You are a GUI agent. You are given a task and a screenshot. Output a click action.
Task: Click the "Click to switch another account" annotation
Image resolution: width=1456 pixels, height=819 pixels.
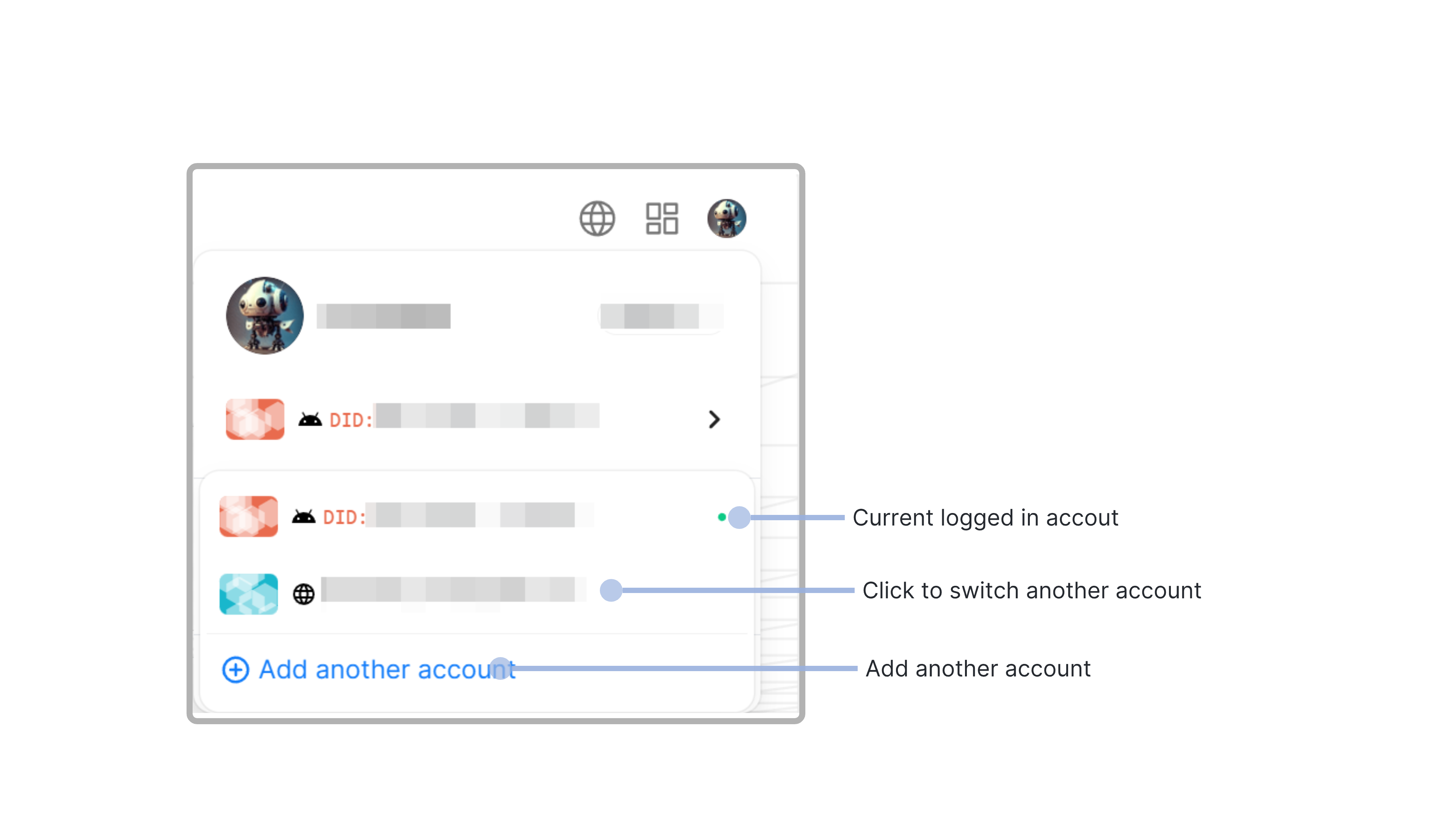click(1031, 590)
